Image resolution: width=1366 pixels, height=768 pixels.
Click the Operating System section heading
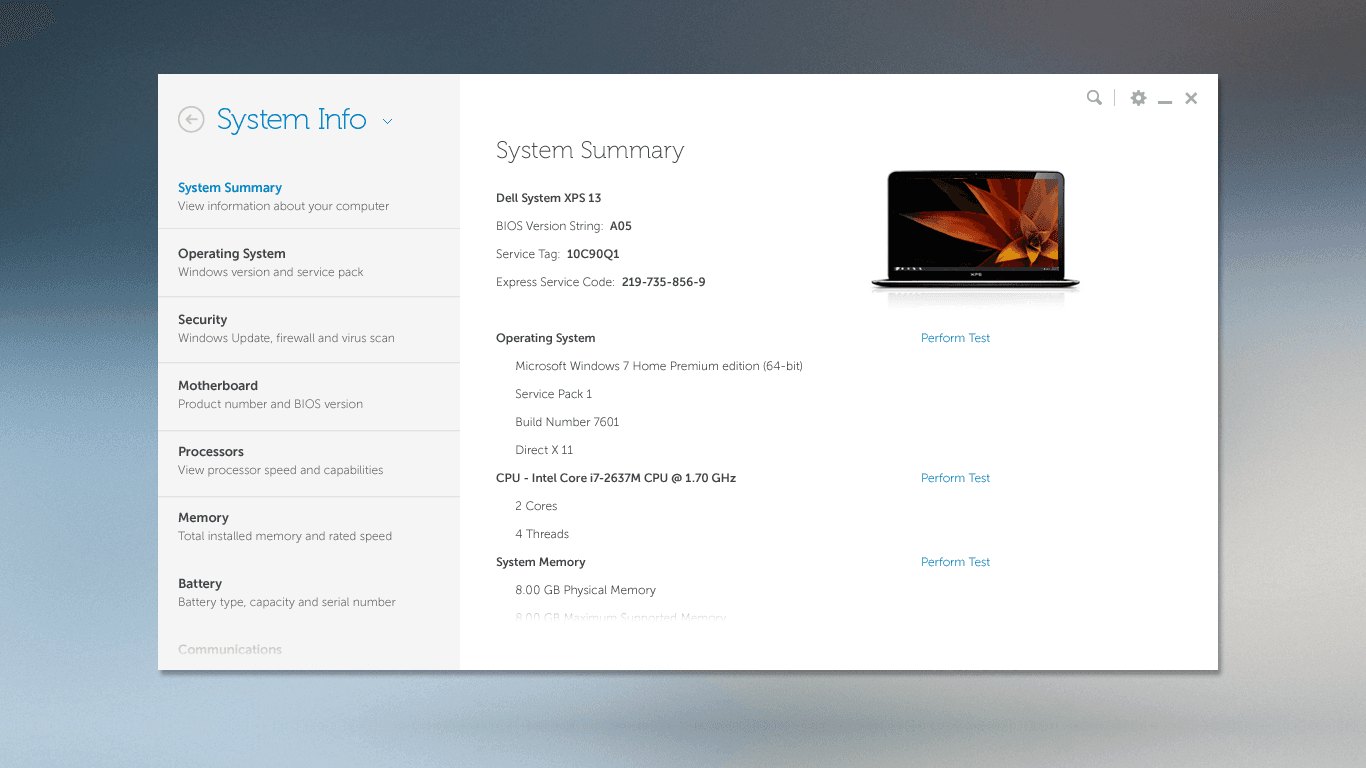click(x=546, y=338)
